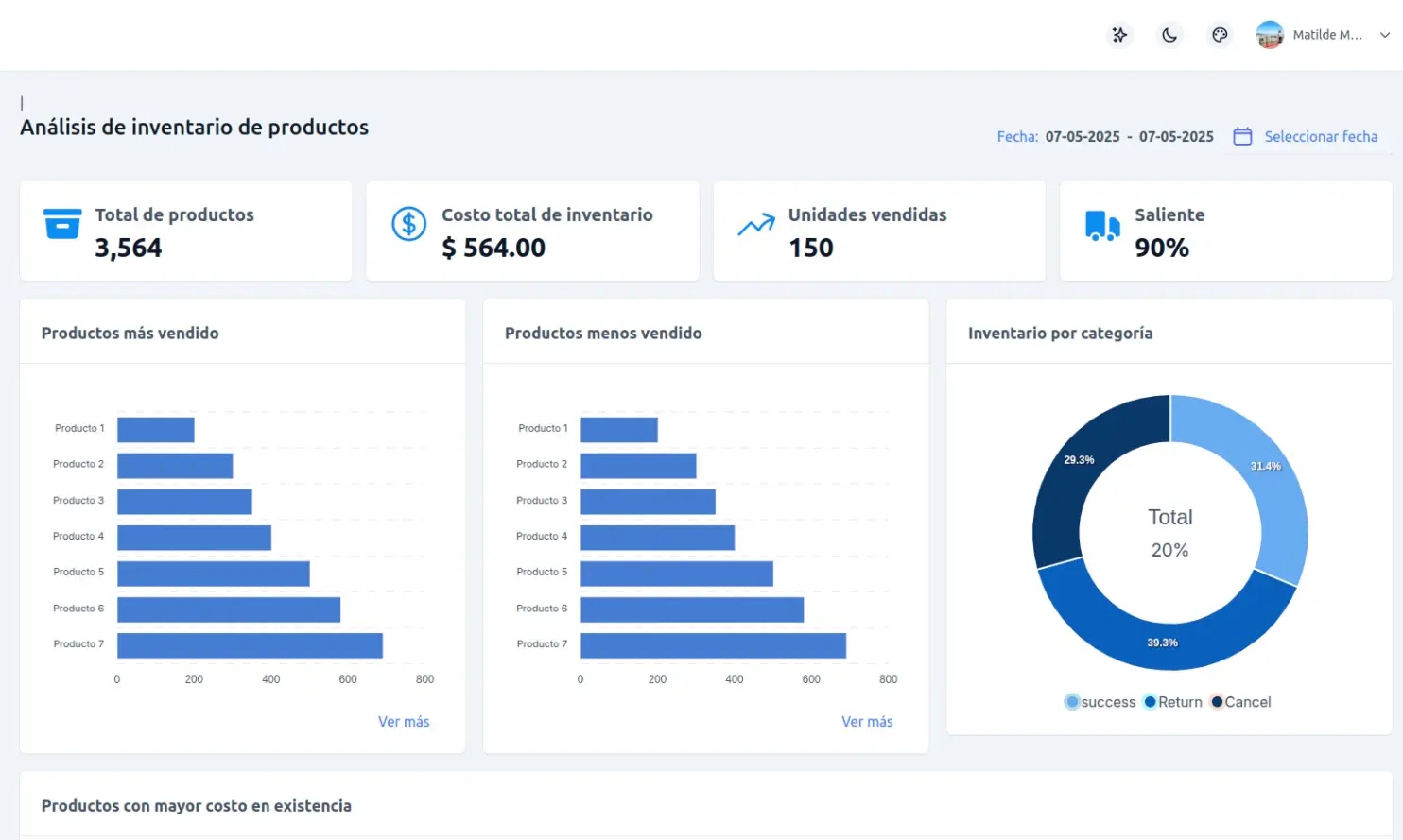Open the theme color palette icon
1403x840 pixels.
point(1220,35)
